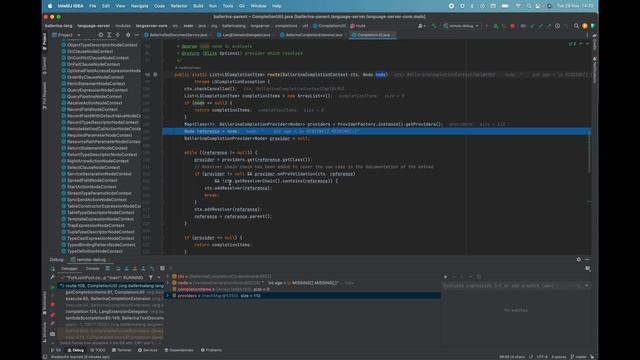The image size is (640, 360).
Task: Minimize the Debug tool window
Action: tap(587, 260)
